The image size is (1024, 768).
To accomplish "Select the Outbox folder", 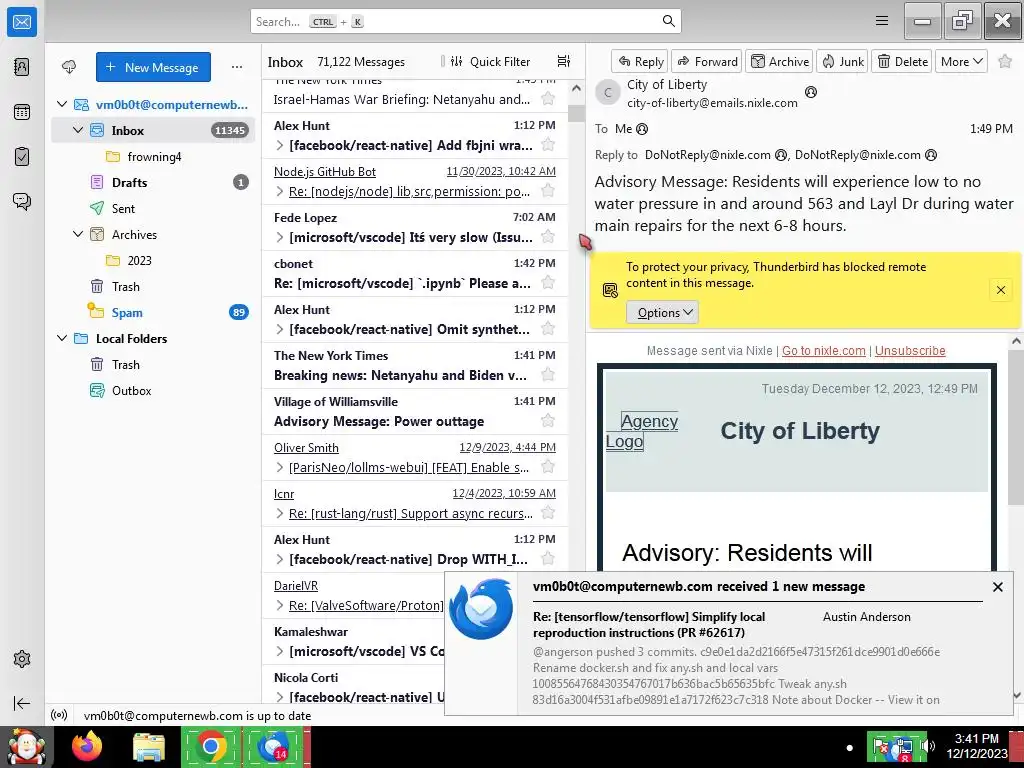I will coord(153,391).
